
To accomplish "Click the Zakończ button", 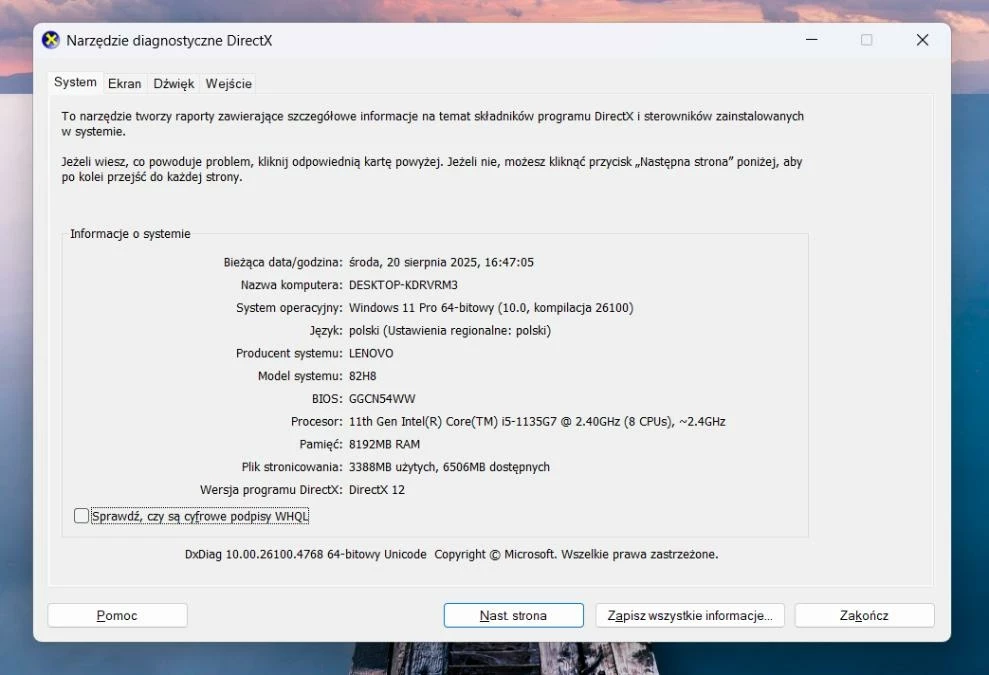I will (864, 615).
